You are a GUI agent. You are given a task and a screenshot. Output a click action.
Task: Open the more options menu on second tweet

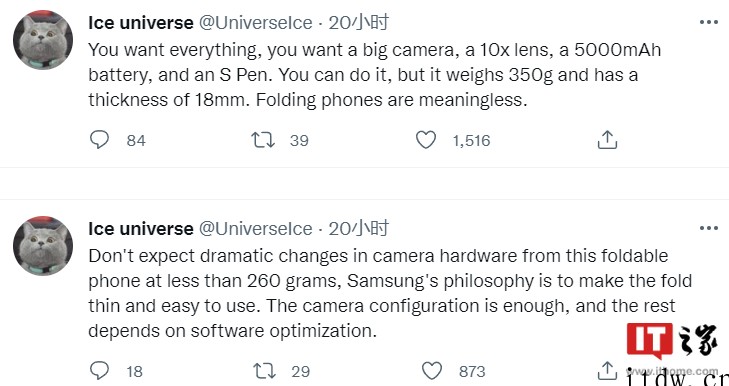709,228
